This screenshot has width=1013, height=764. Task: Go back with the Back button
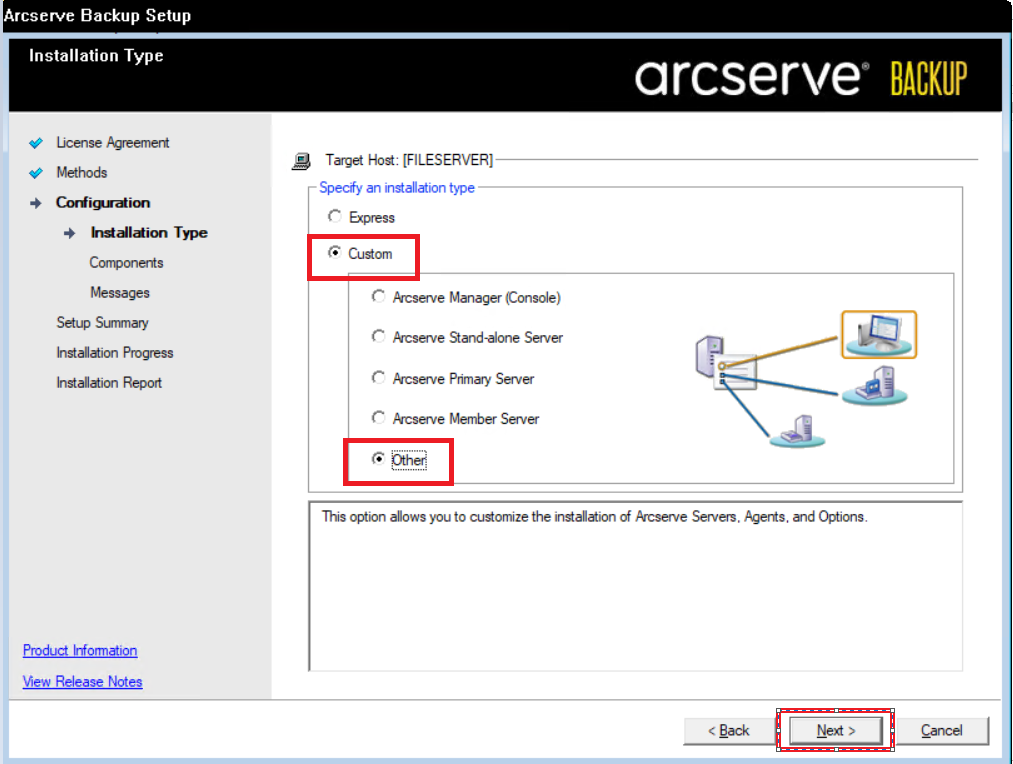tap(729, 730)
